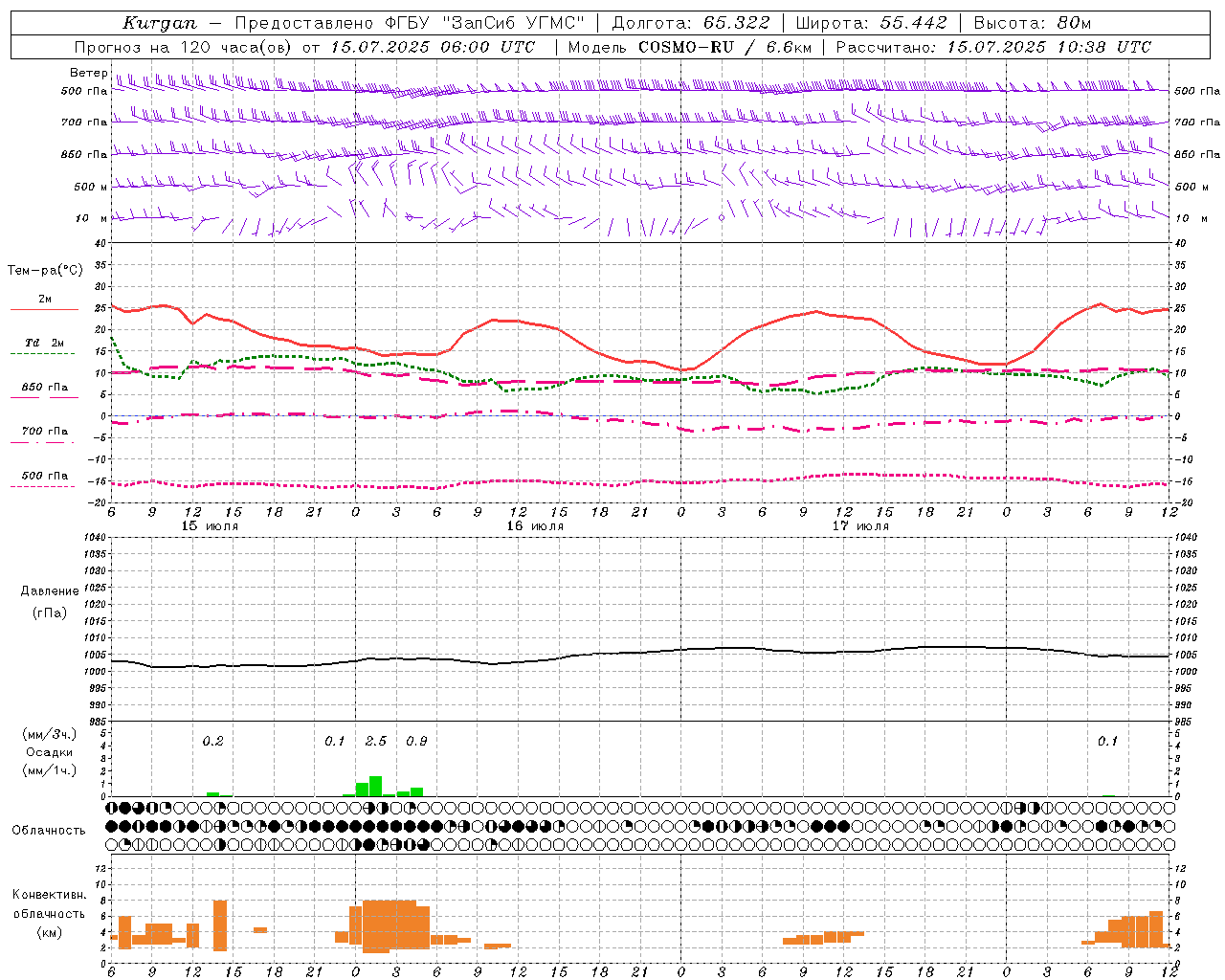
Task: Click the "(мм/3ч.)" precipitation unit label
Action: click(50, 735)
